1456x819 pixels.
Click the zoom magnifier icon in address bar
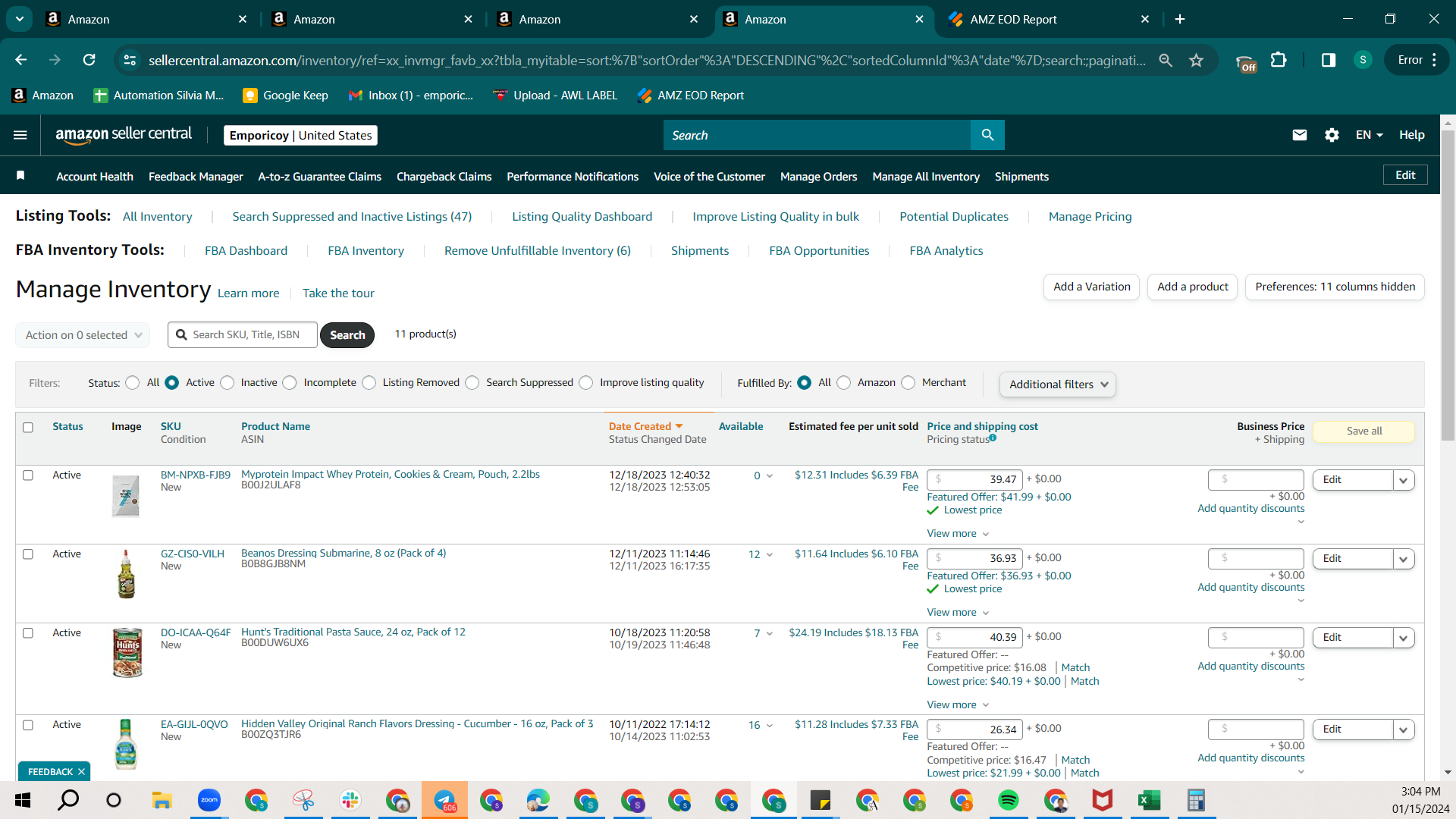pyautogui.click(x=1166, y=60)
